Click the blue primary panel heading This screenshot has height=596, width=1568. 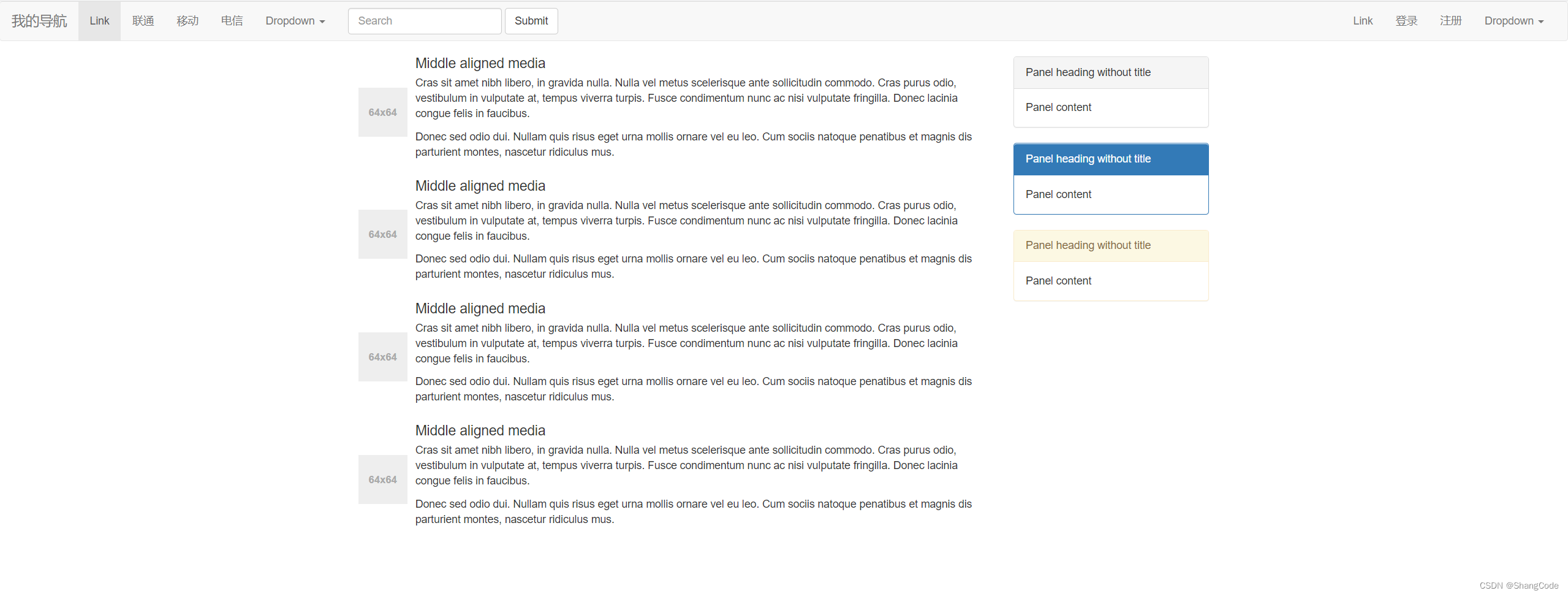coord(1110,159)
